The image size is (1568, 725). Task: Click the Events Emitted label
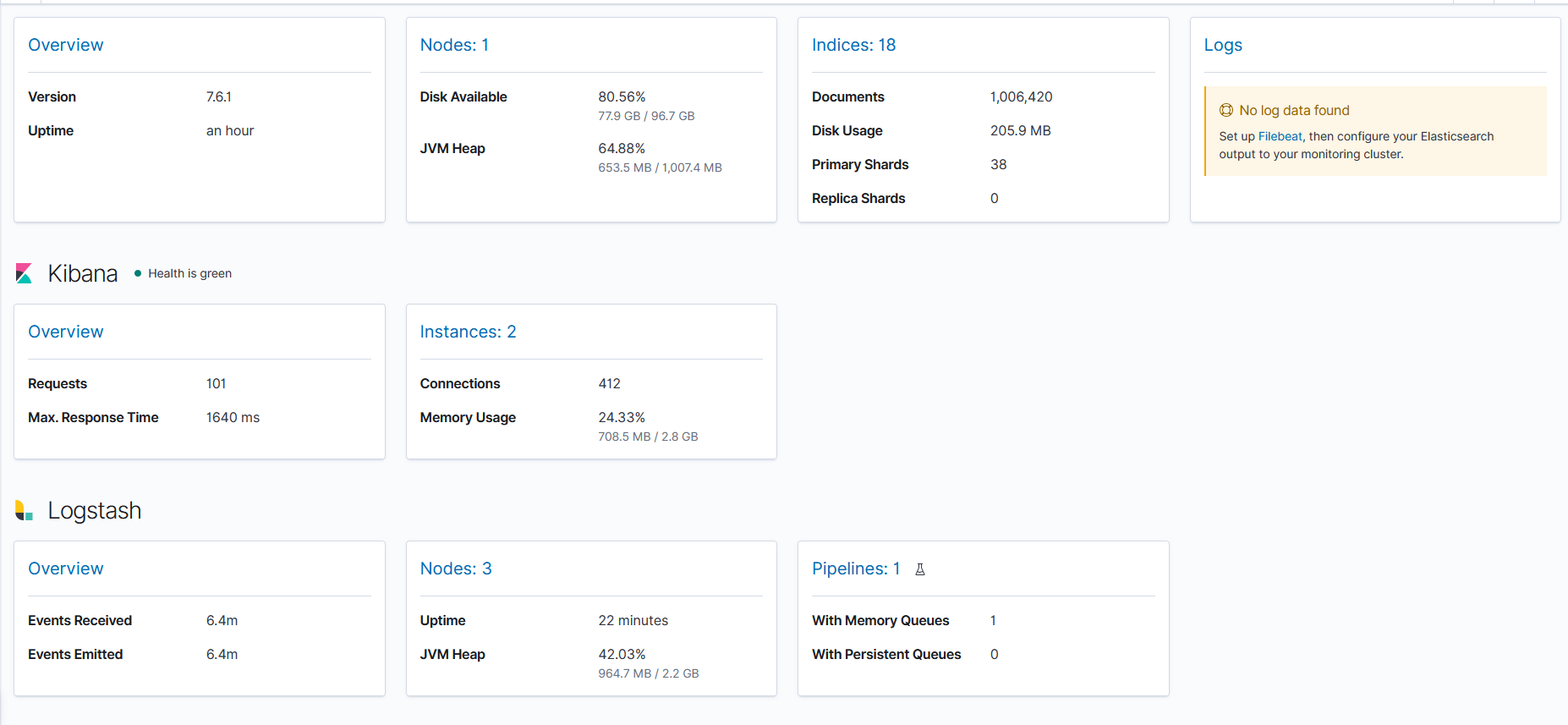click(75, 654)
